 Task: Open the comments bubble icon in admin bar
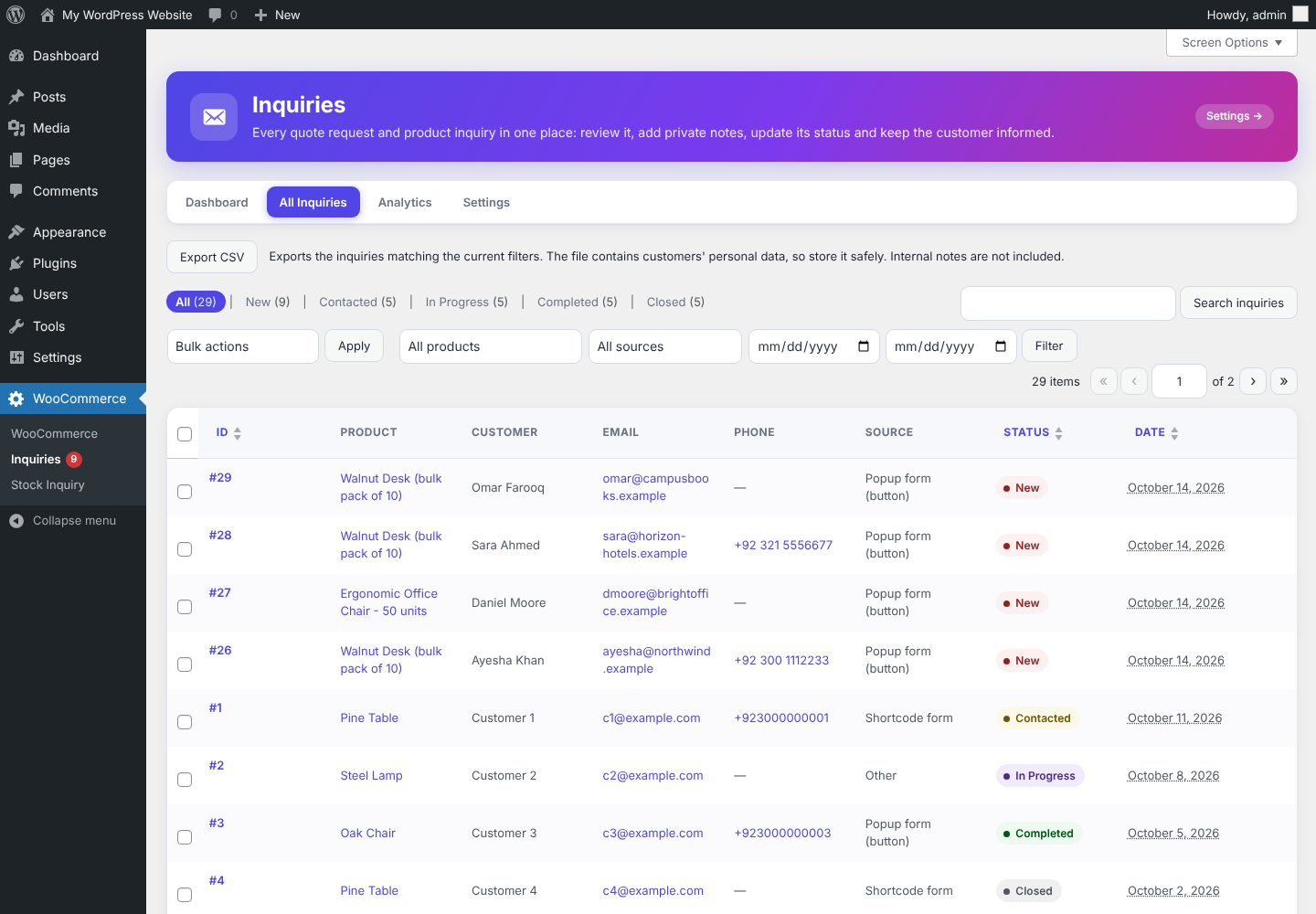(215, 15)
